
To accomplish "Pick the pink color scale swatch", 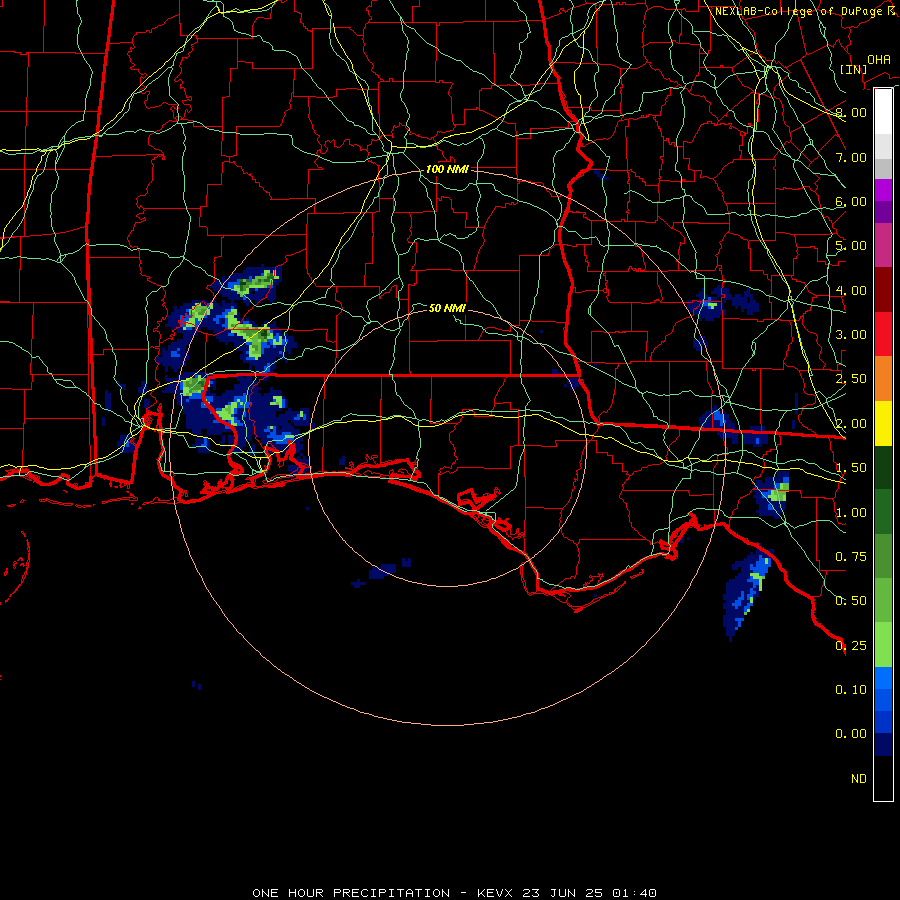I will (883, 245).
